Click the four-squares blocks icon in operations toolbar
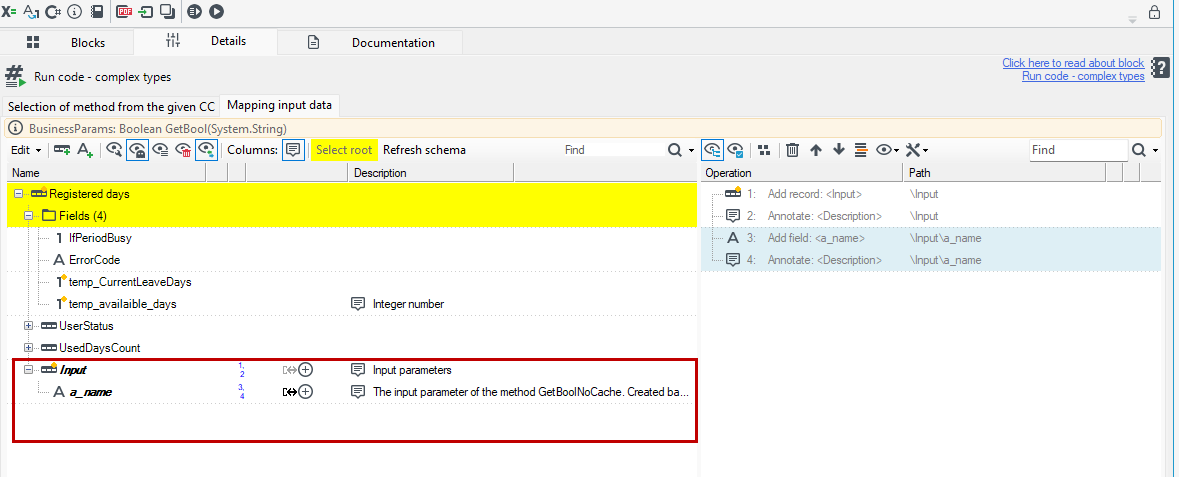The width and height of the screenshot is (1179, 477). 764,150
